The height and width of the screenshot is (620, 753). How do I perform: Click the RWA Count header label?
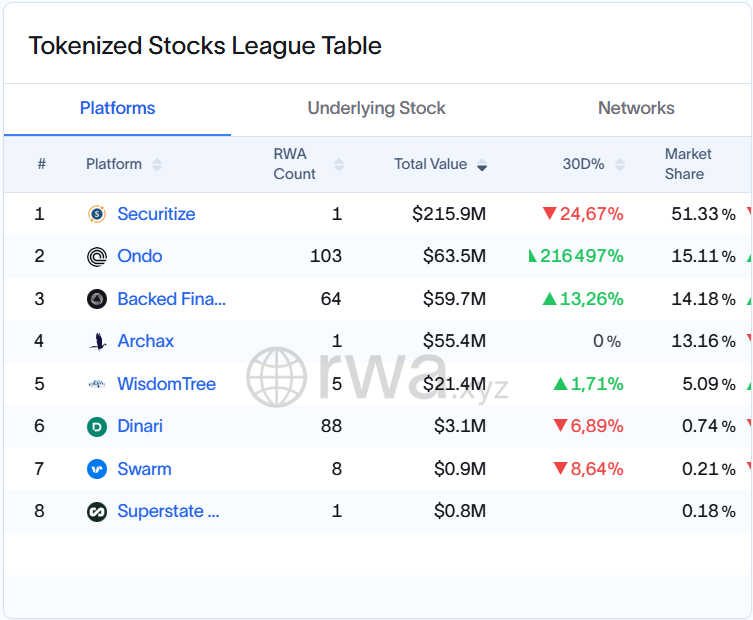294,164
